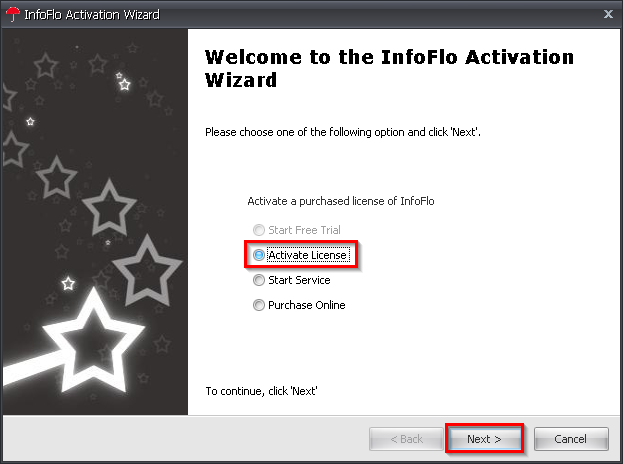Screen dimensions: 623x464
Task: Choose the Start Service radio option
Action: (x=259, y=280)
